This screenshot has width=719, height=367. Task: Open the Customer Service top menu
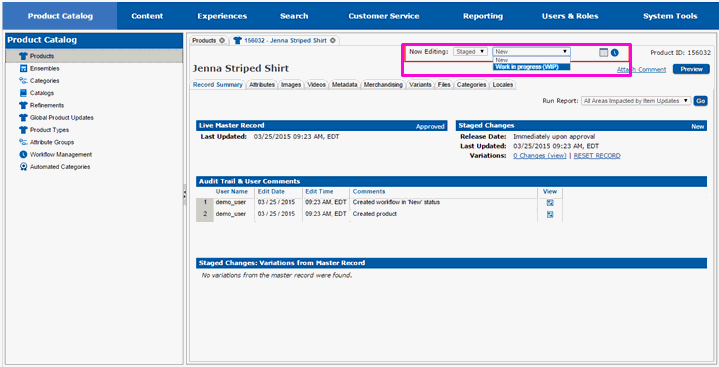384,16
